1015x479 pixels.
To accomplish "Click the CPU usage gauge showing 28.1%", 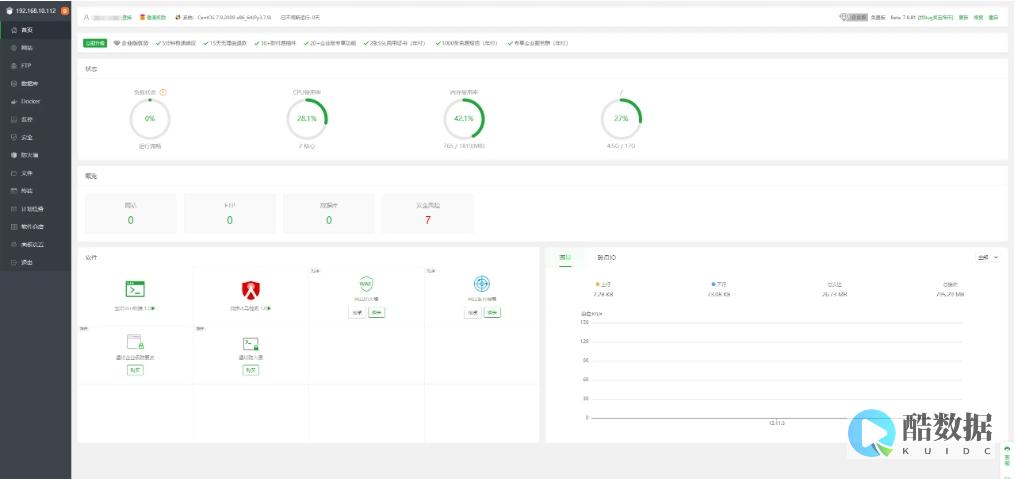I will (307, 119).
